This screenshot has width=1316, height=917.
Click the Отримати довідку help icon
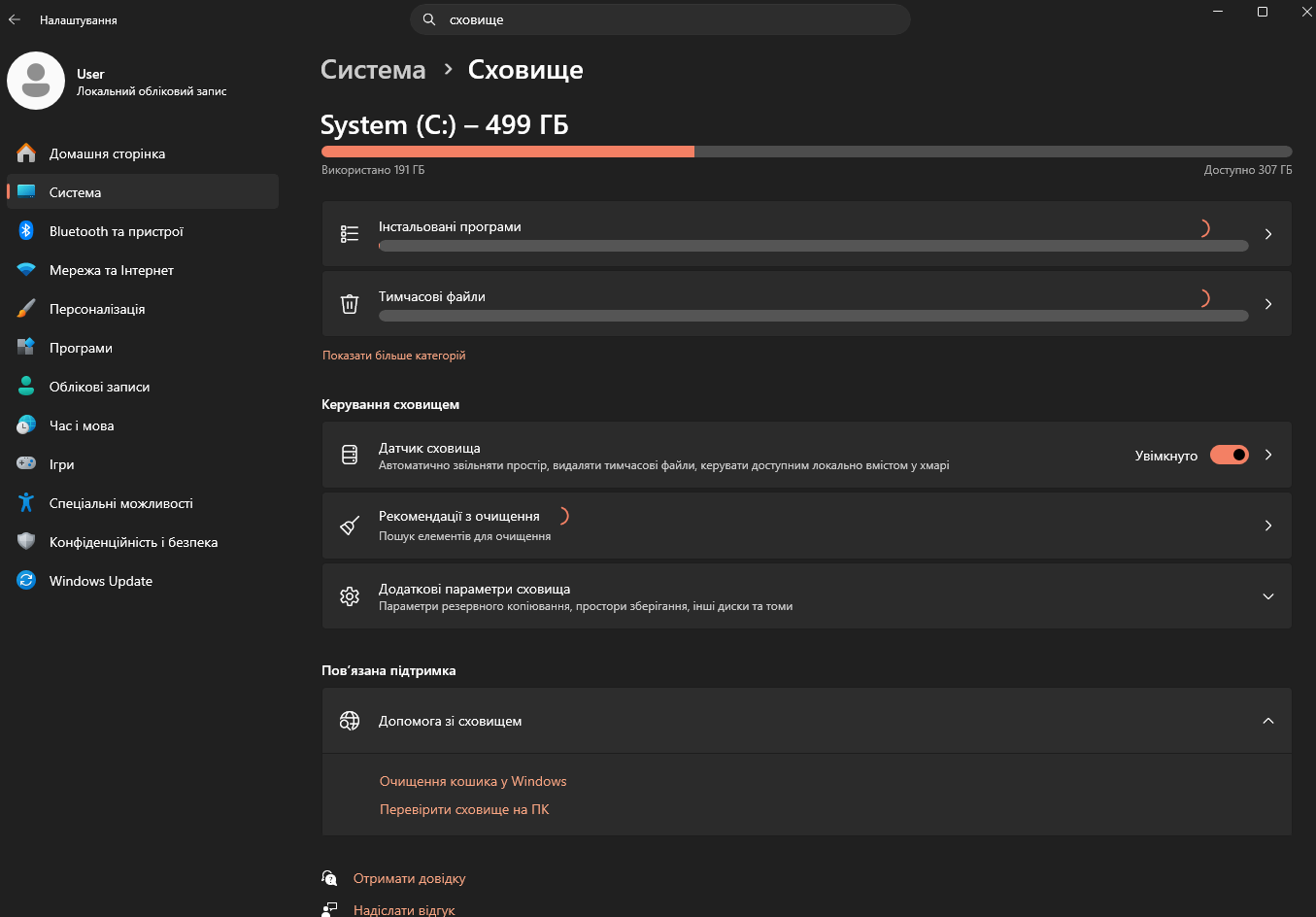click(x=329, y=878)
